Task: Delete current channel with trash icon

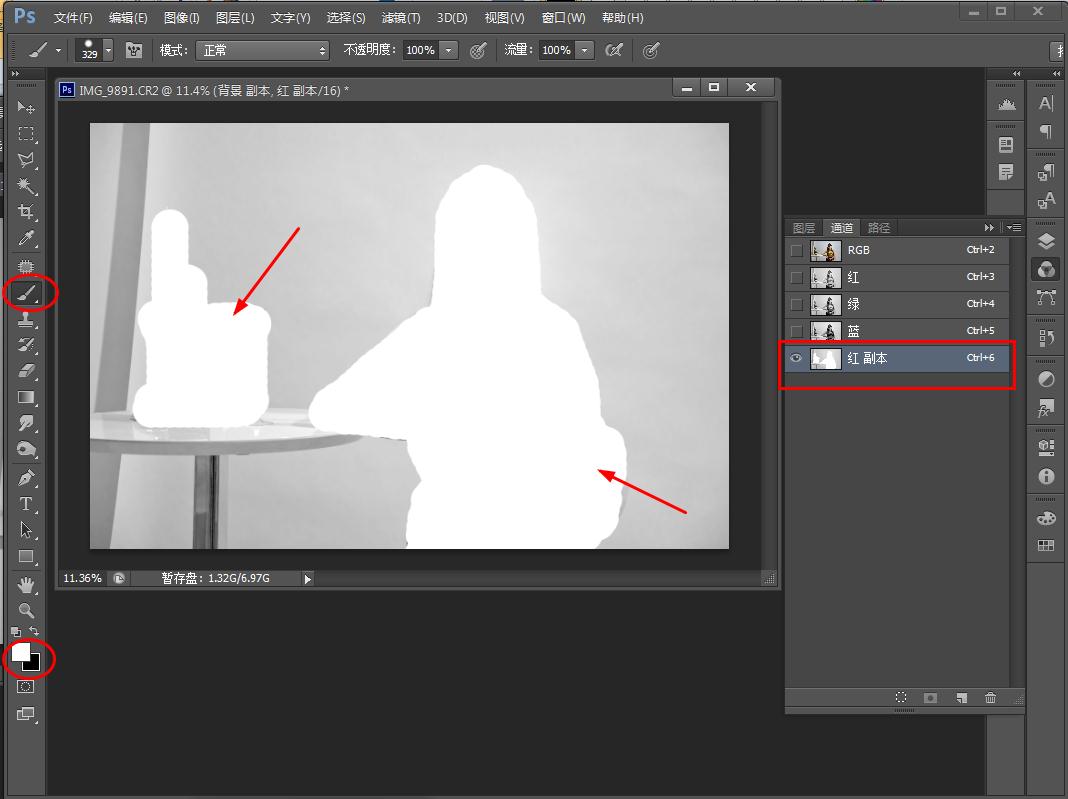Action: click(990, 698)
